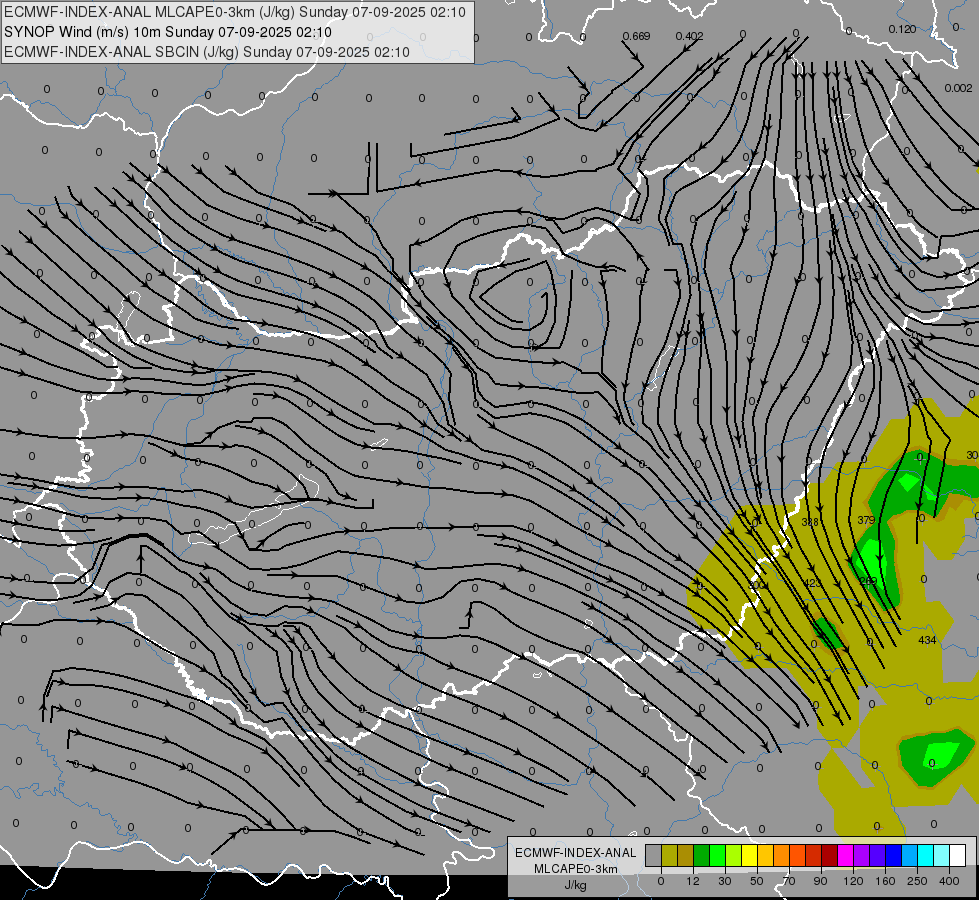979x900 pixels.
Task: Click the legend tick label 160
Action: [885, 881]
